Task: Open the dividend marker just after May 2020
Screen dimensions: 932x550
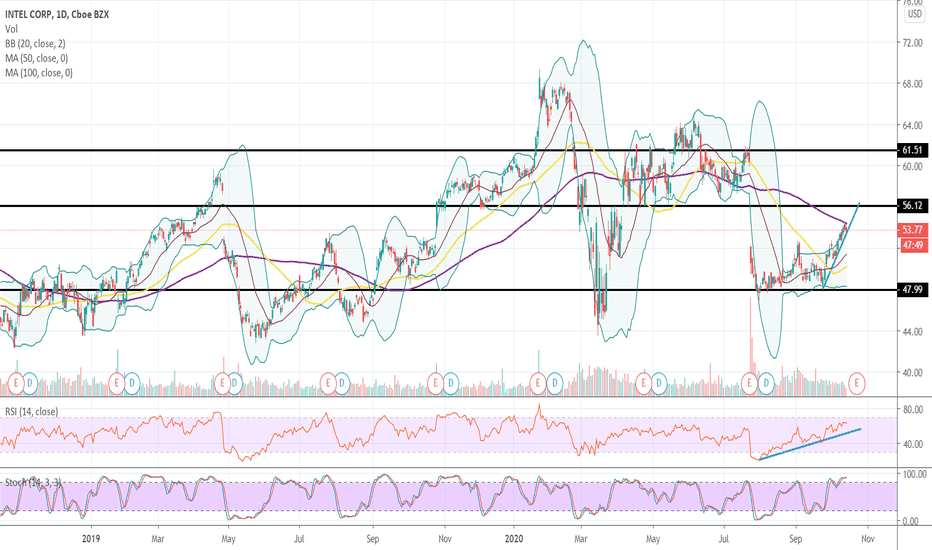Action: [659, 384]
